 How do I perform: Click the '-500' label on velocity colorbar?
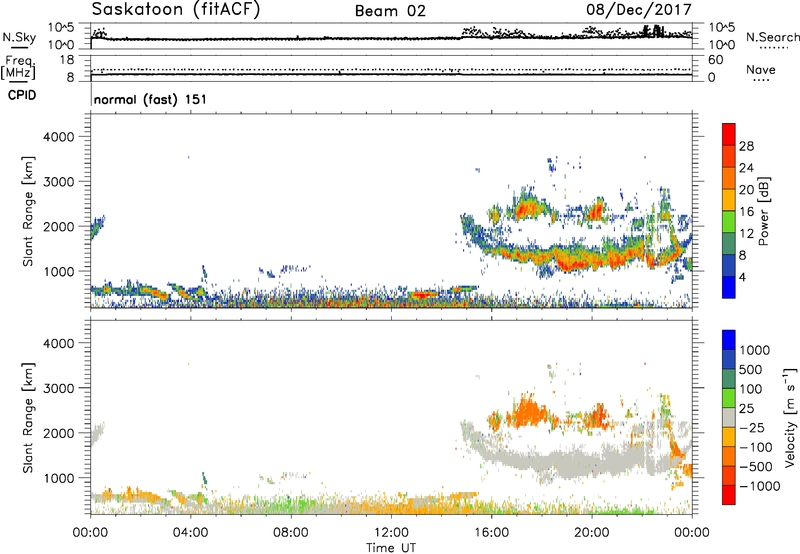[755, 466]
